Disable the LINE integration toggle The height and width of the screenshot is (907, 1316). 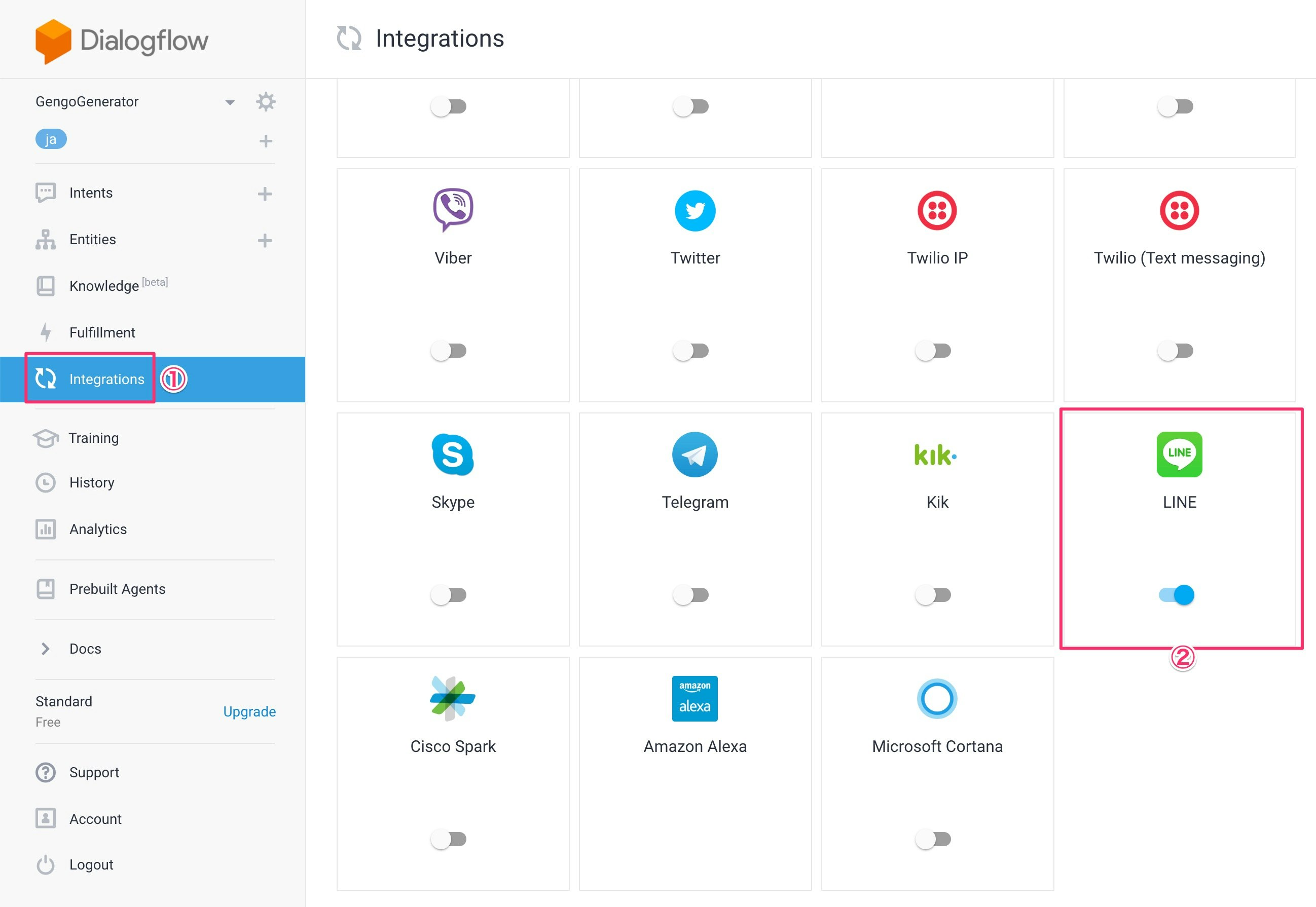tap(1176, 595)
